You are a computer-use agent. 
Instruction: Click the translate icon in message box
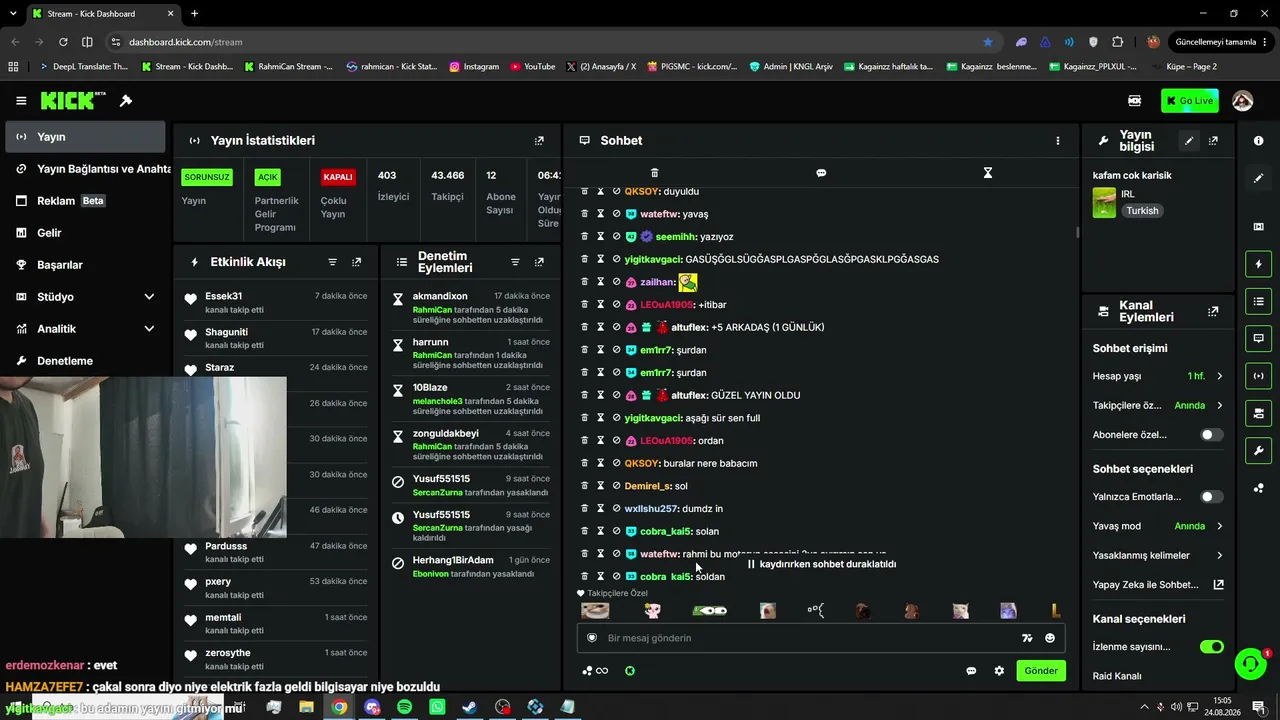tap(1027, 638)
